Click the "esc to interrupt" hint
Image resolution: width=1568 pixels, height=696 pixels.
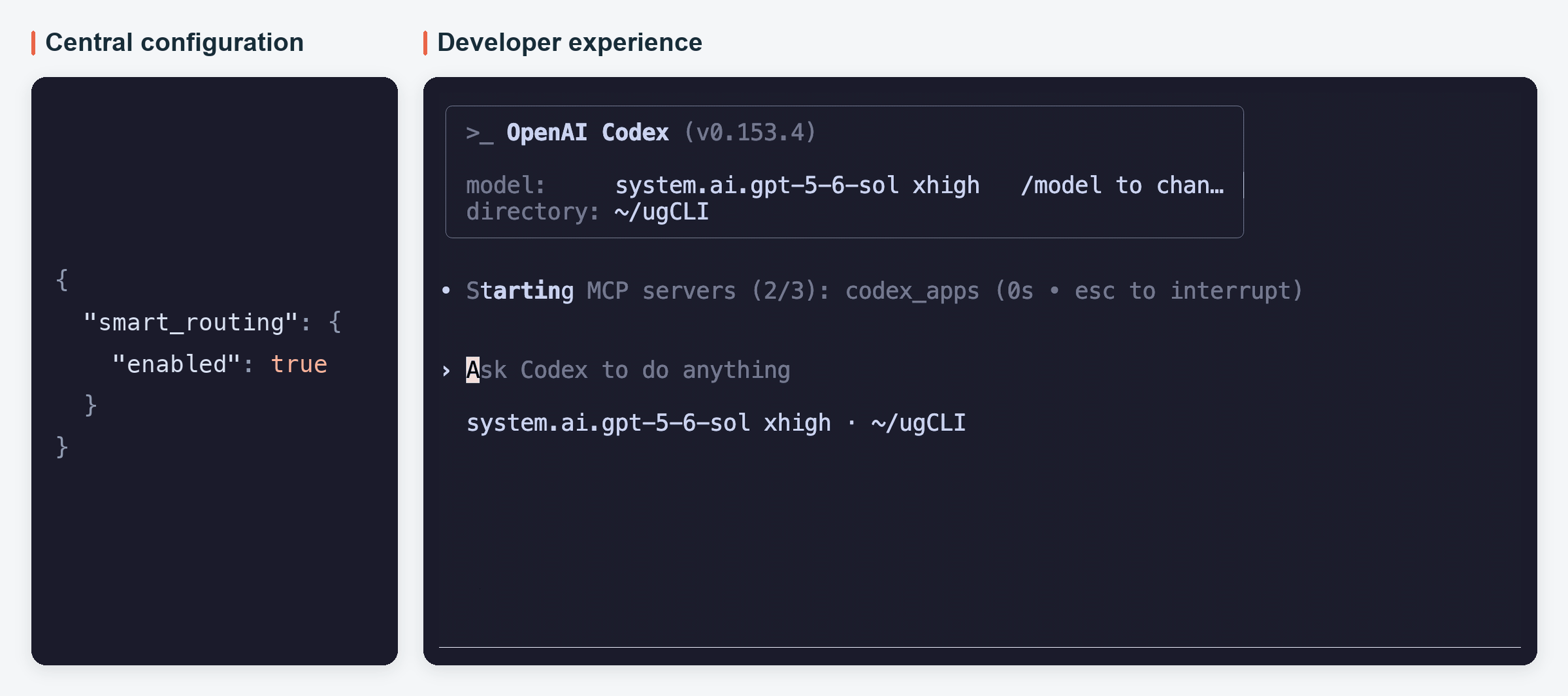[x=1183, y=291]
